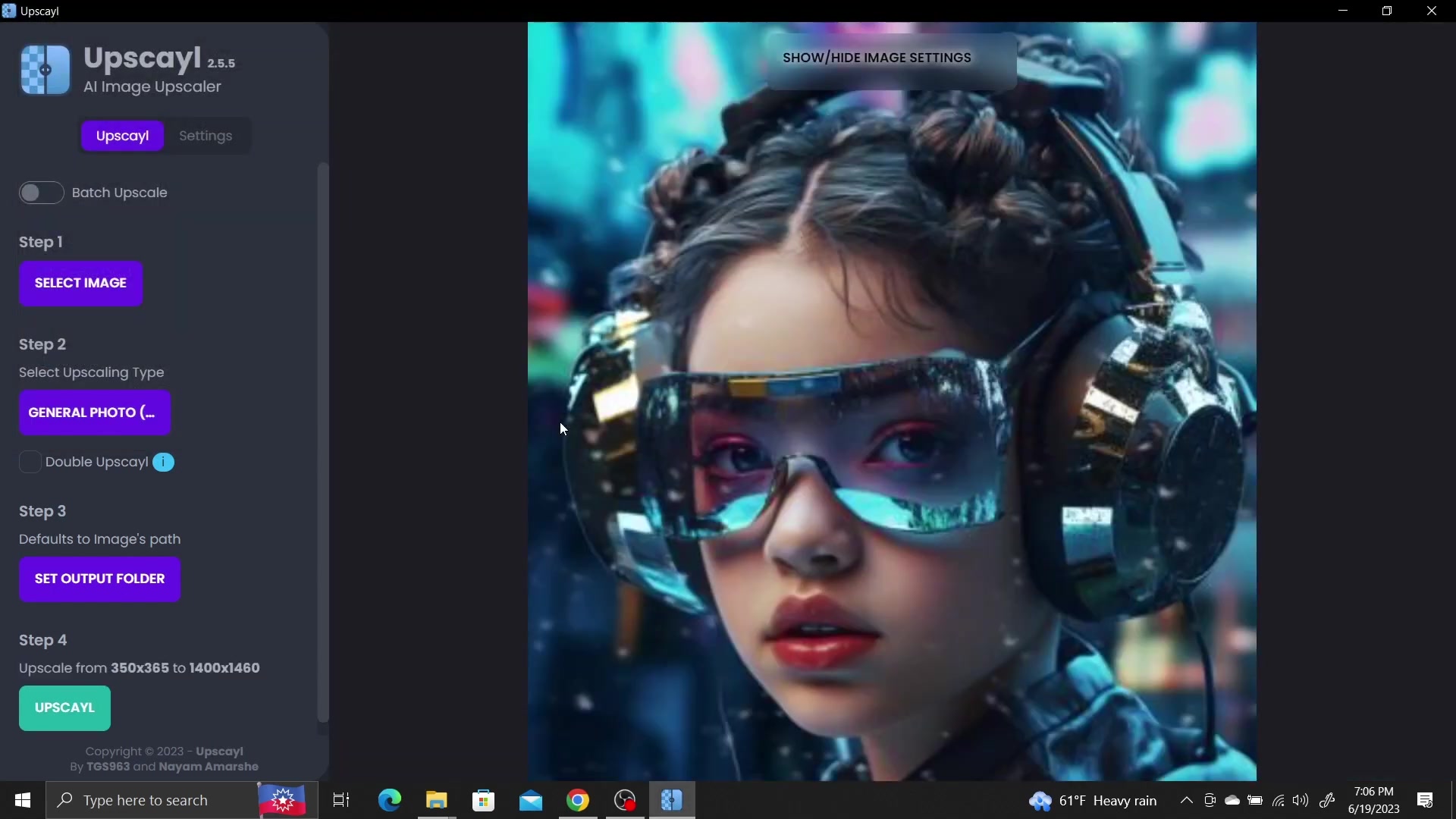Open OneDrive from the system tray
This screenshot has width=1456, height=819.
[x=1232, y=800]
